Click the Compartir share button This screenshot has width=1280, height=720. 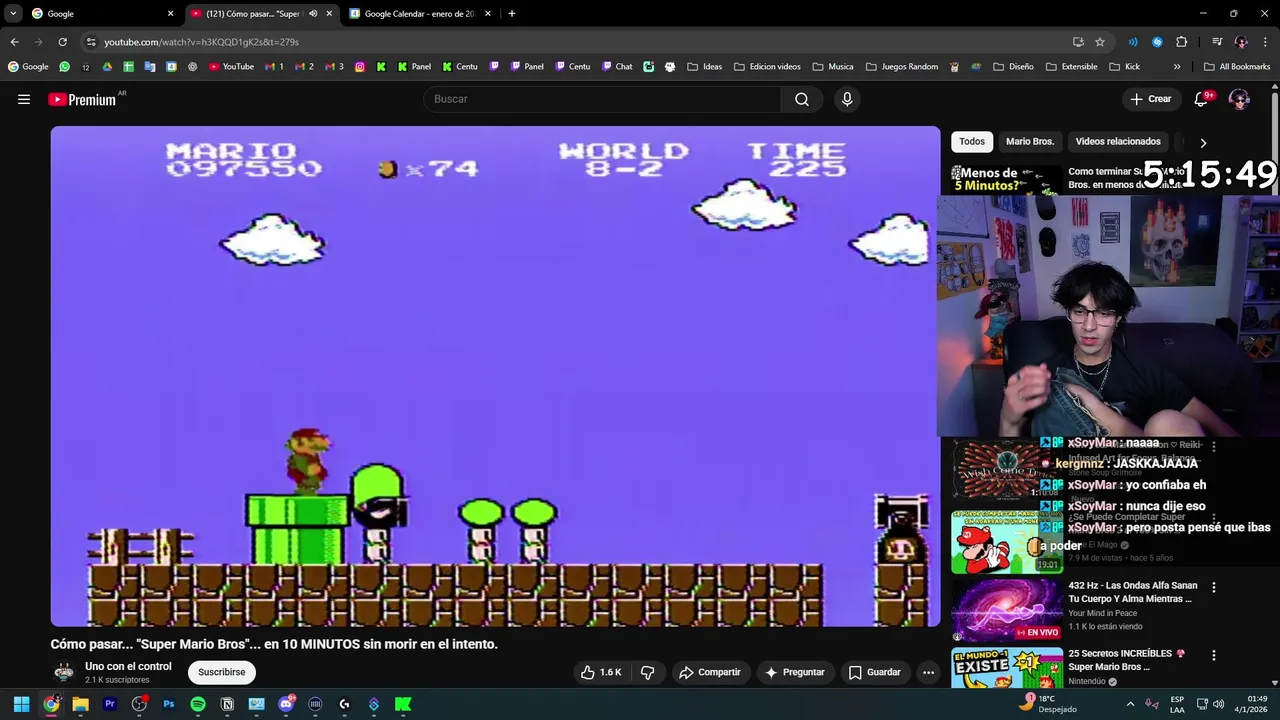(709, 672)
